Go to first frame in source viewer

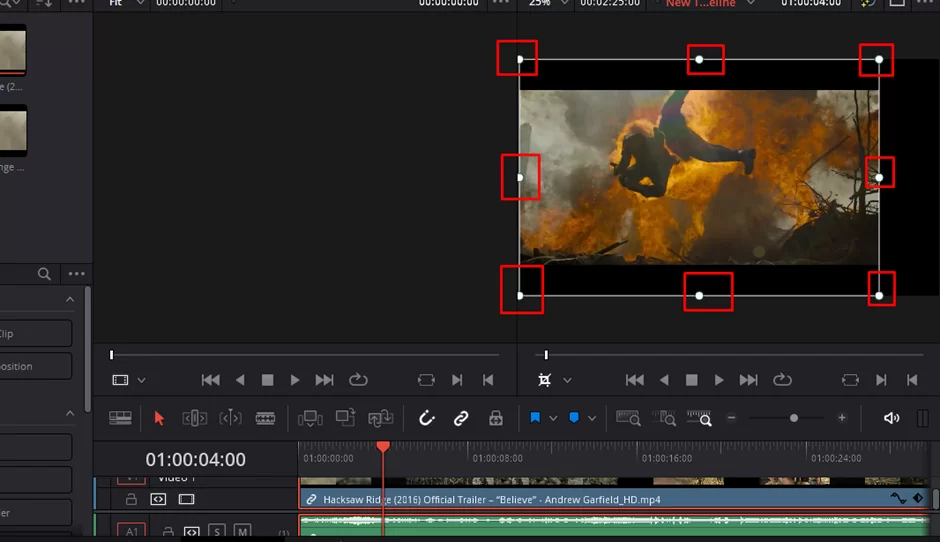click(x=210, y=380)
